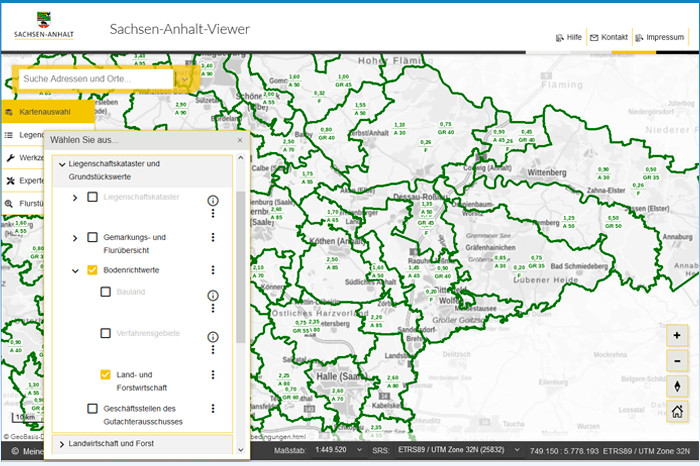This screenshot has height=466, width=700.
Task: Return to home map extent
Action: click(677, 411)
